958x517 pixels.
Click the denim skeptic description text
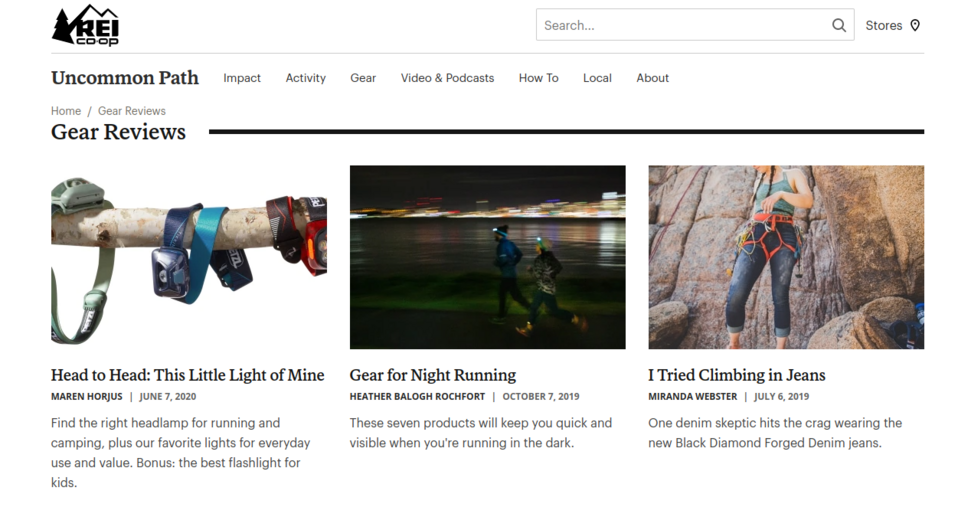coord(775,433)
